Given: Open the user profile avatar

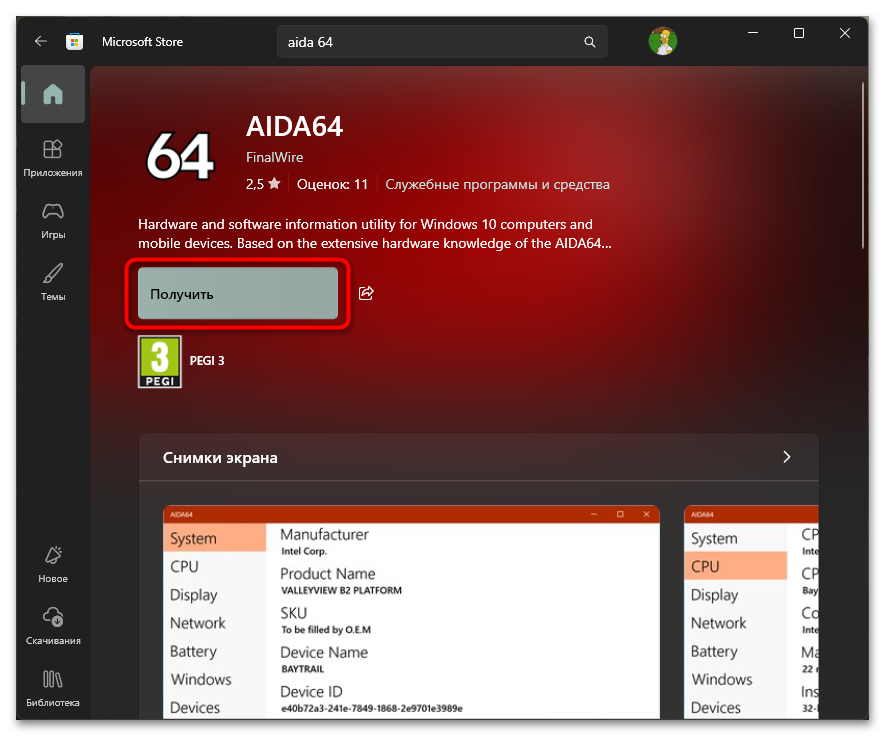Looking at the screenshot, I should click(663, 41).
